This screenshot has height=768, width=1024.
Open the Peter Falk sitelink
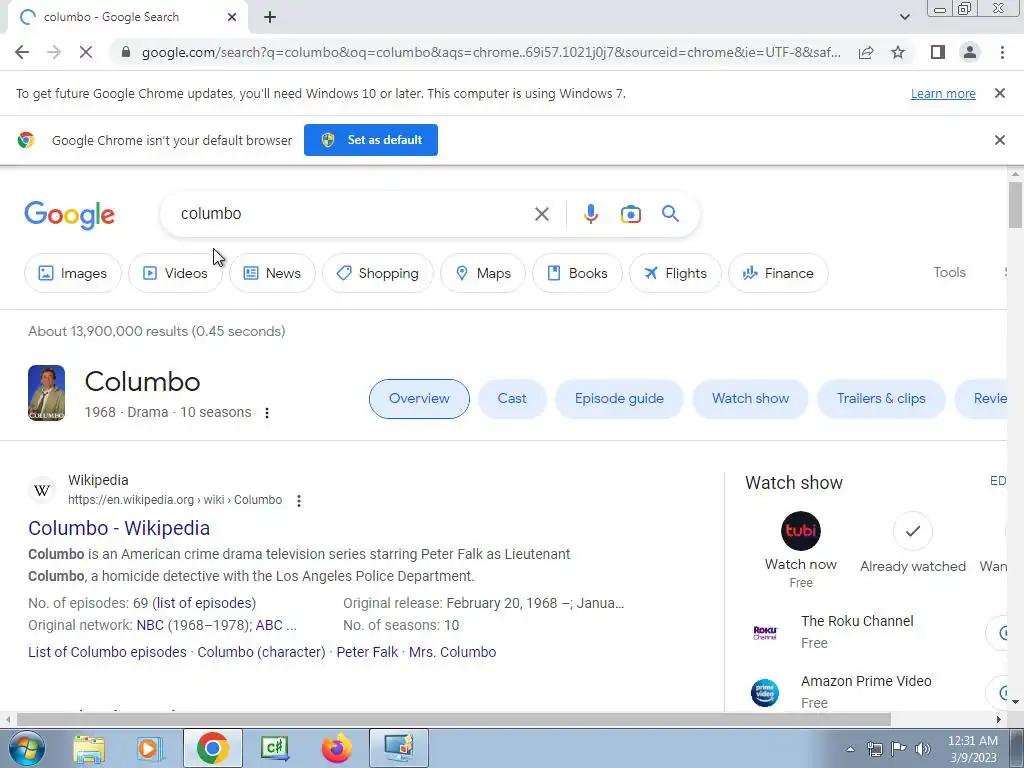pyautogui.click(x=367, y=652)
